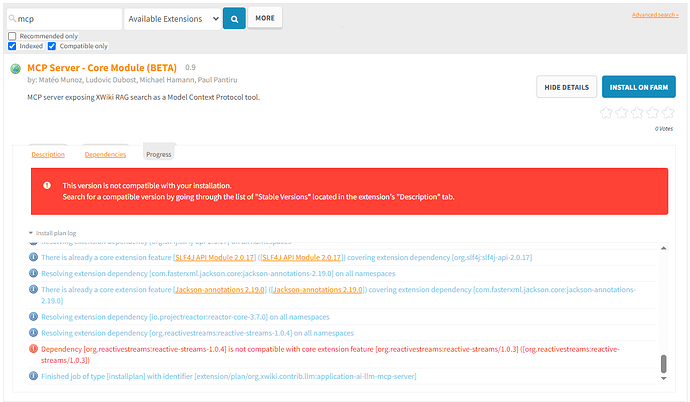Viewport: 690px width, 402px height.
Task: Click the 'This version is not compatible' message
Action: tap(147, 186)
